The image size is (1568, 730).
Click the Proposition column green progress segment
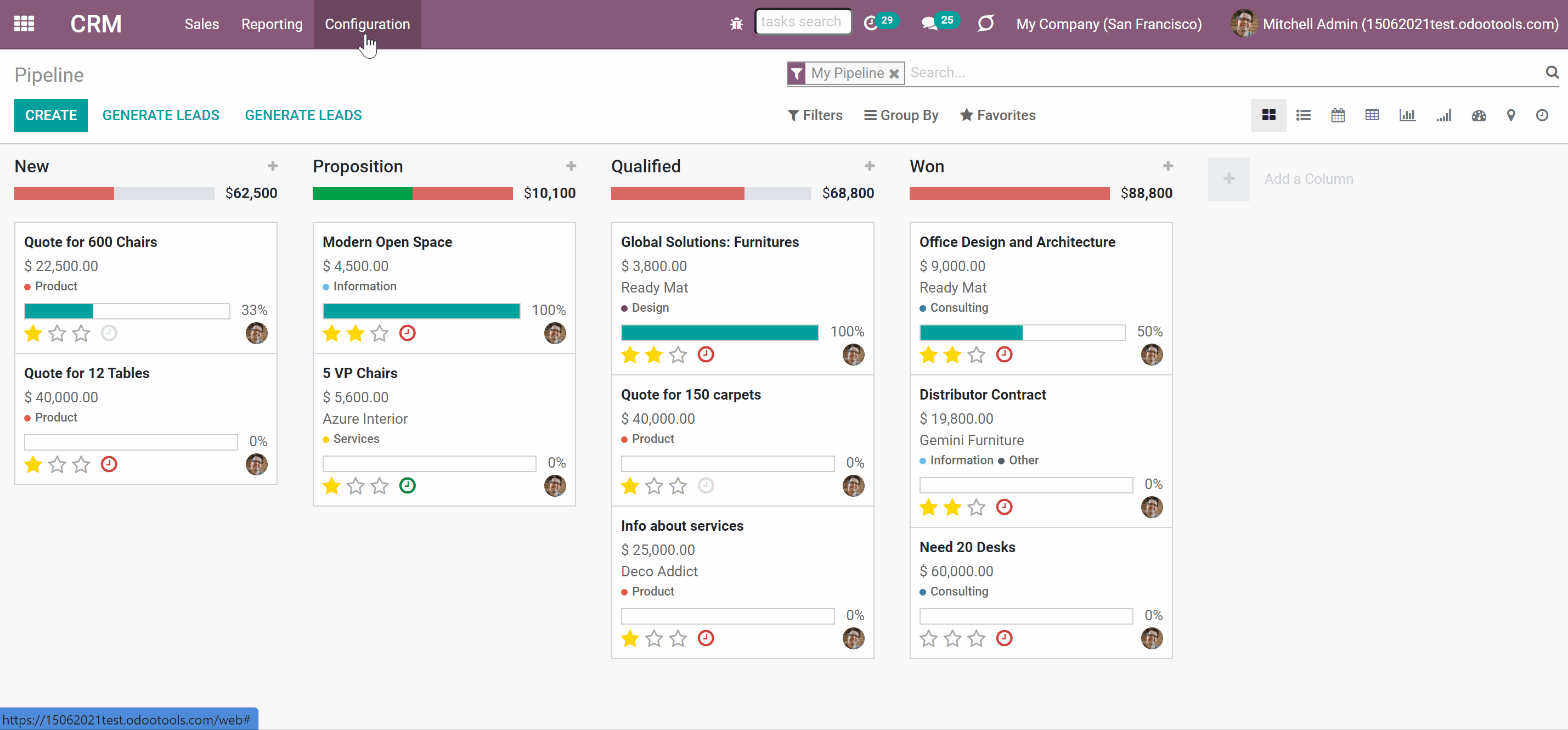point(362,194)
